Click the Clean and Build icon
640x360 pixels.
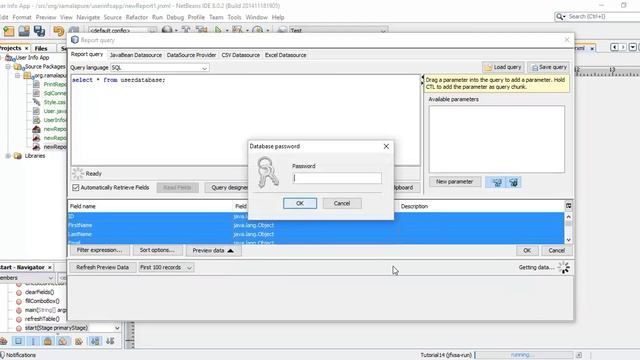click(x=201, y=30)
